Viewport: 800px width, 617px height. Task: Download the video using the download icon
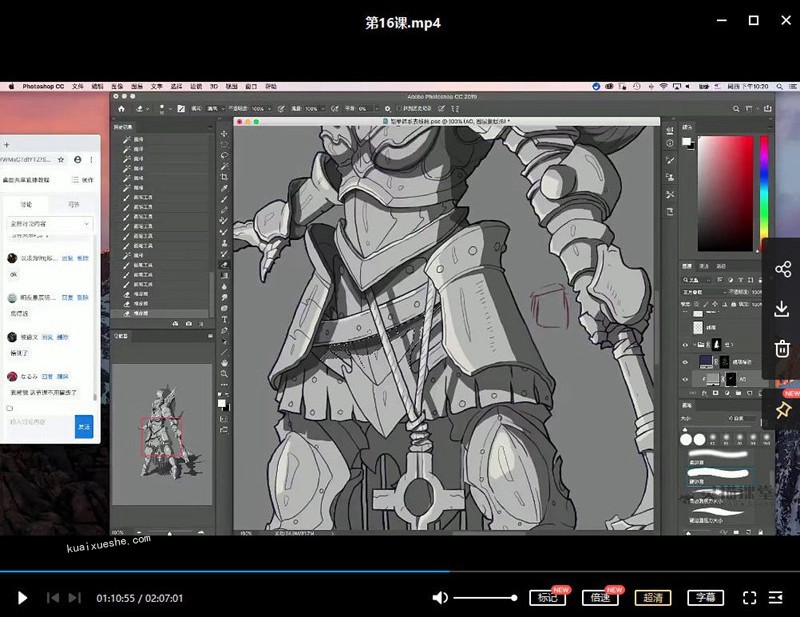point(782,309)
